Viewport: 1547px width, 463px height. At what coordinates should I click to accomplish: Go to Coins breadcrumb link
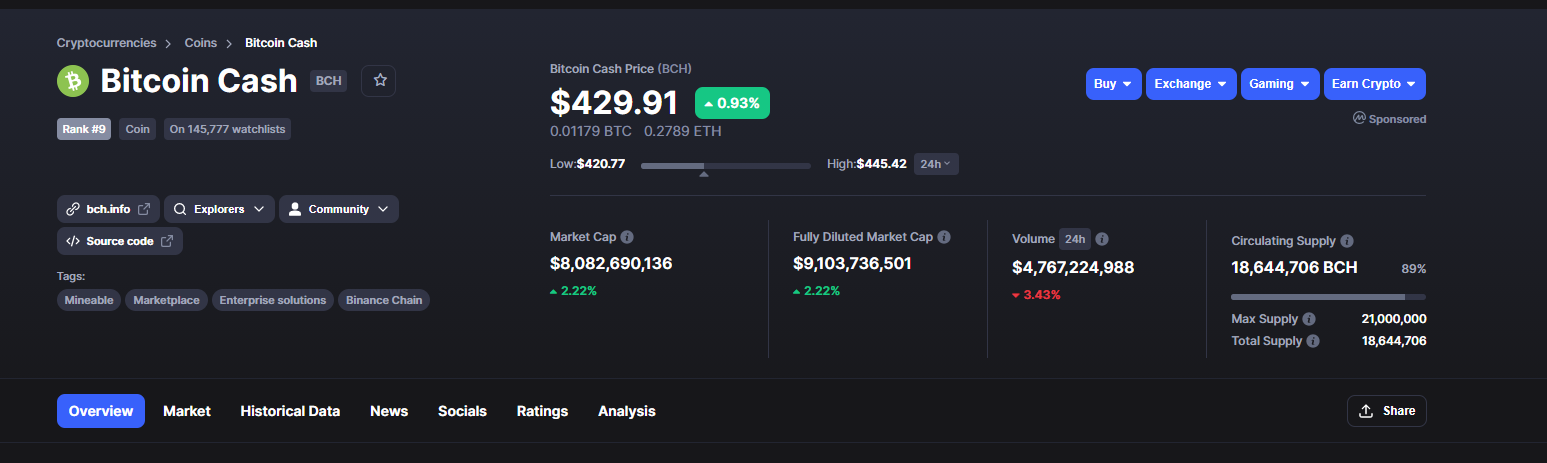coord(201,43)
